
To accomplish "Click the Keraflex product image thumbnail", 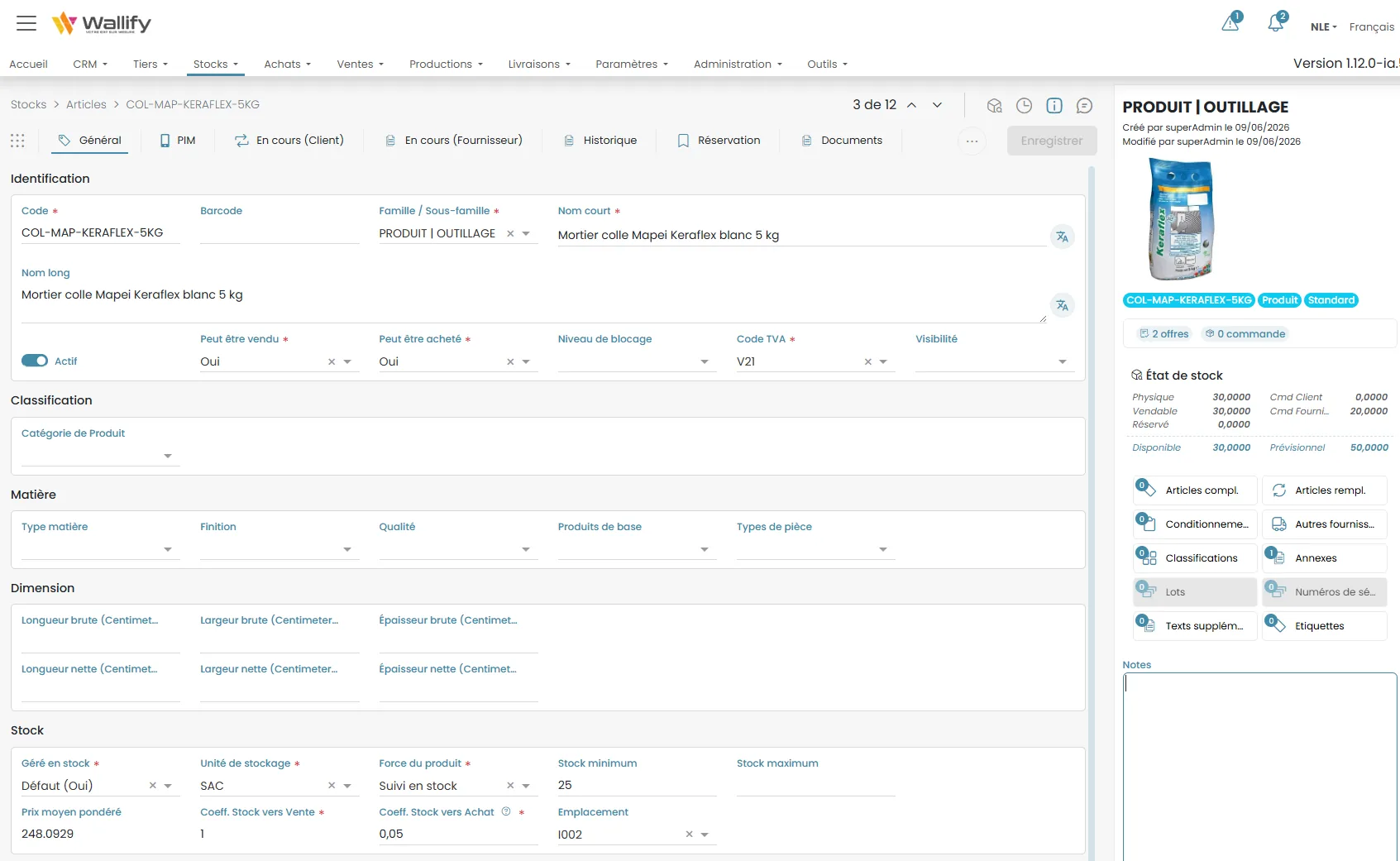I will tap(1181, 221).
